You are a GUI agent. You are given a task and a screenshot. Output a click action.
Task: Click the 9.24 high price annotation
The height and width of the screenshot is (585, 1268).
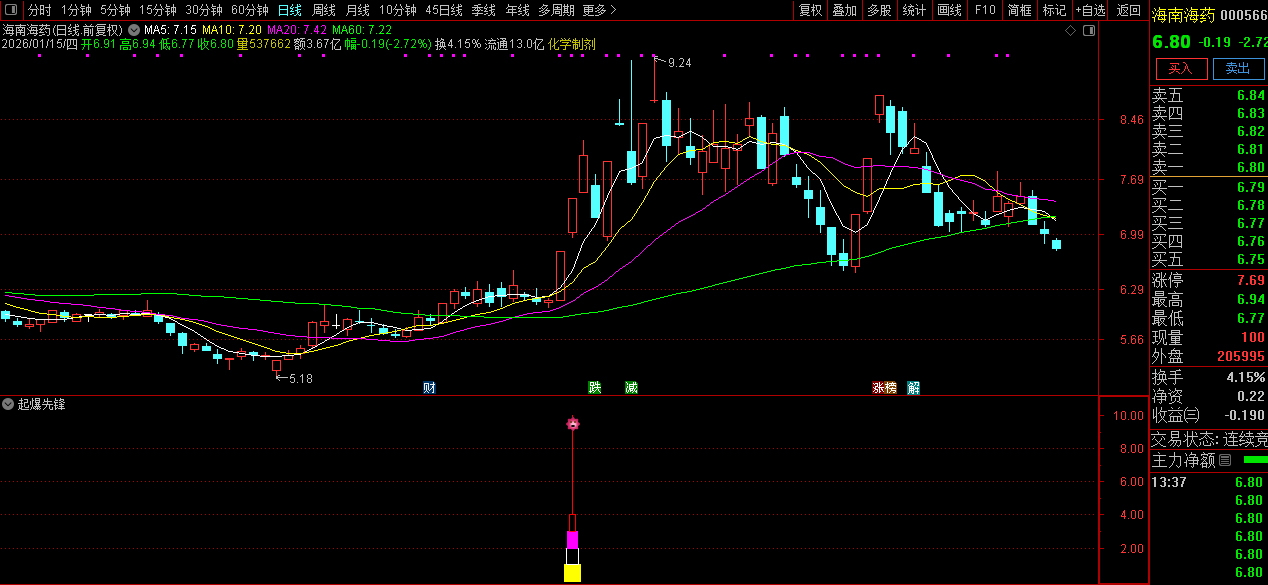click(x=679, y=63)
